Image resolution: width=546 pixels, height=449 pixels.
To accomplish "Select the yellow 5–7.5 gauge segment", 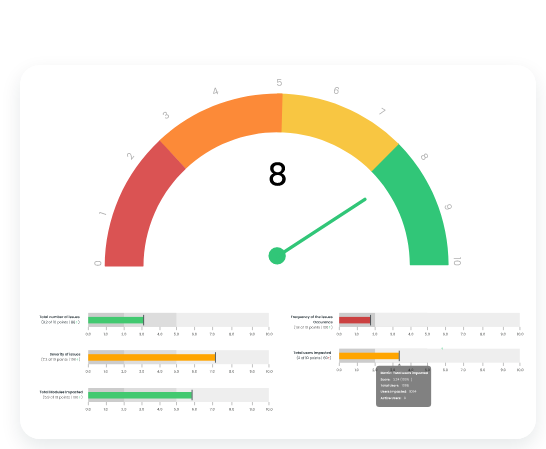I will (340, 127).
